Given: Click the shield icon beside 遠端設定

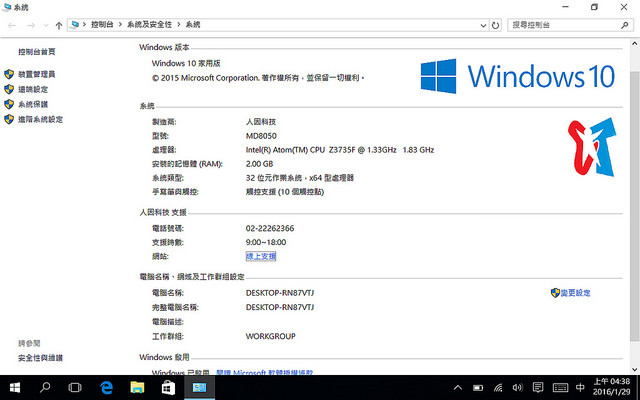Looking at the screenshot, I should tap(9, 89).
